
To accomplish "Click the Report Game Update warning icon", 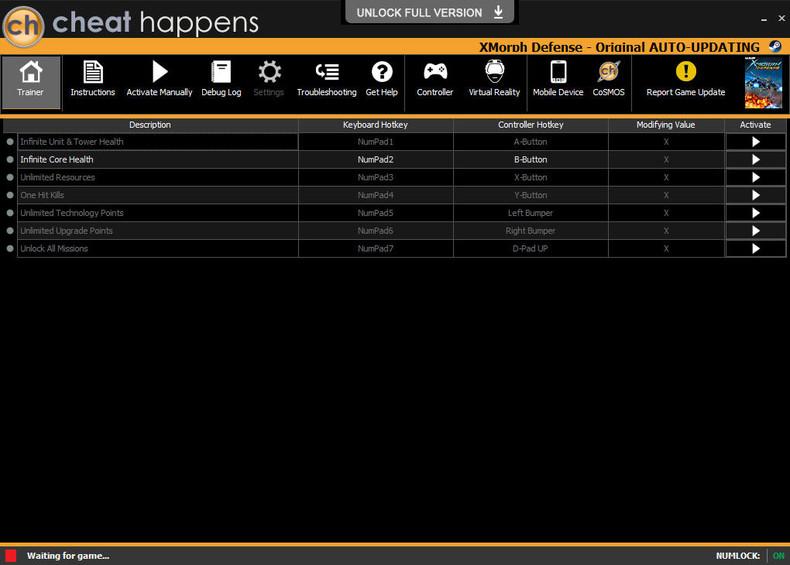I will pyautogui.click(x=686, y=71).
